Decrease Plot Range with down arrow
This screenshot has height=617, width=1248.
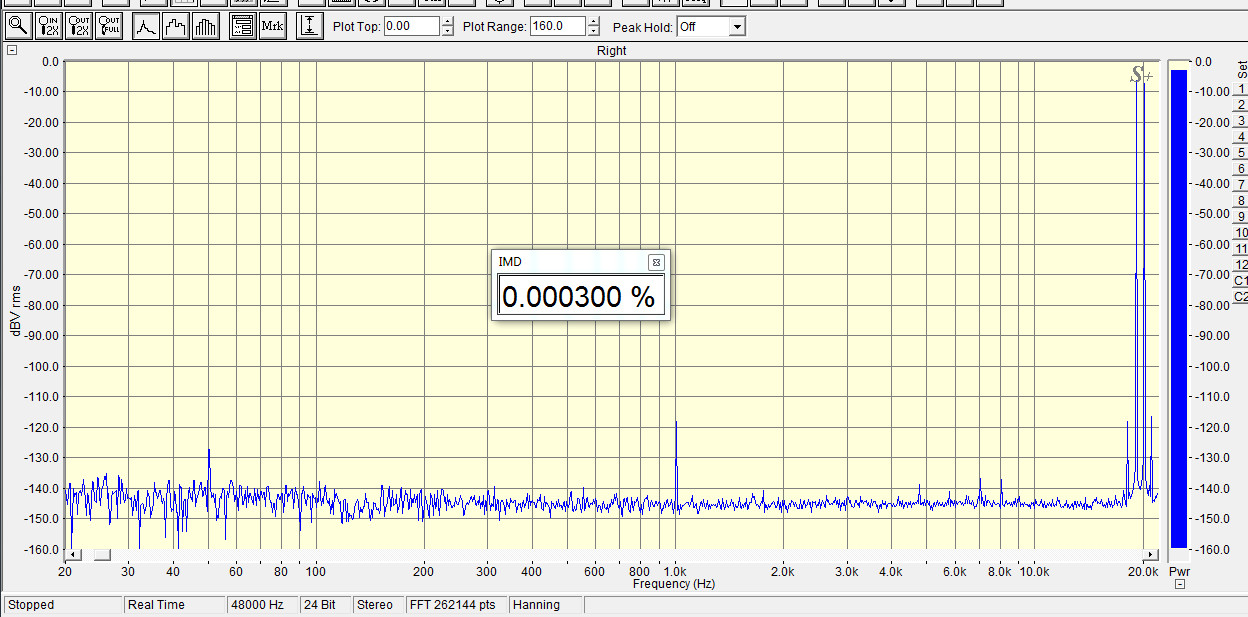(594, 31)
